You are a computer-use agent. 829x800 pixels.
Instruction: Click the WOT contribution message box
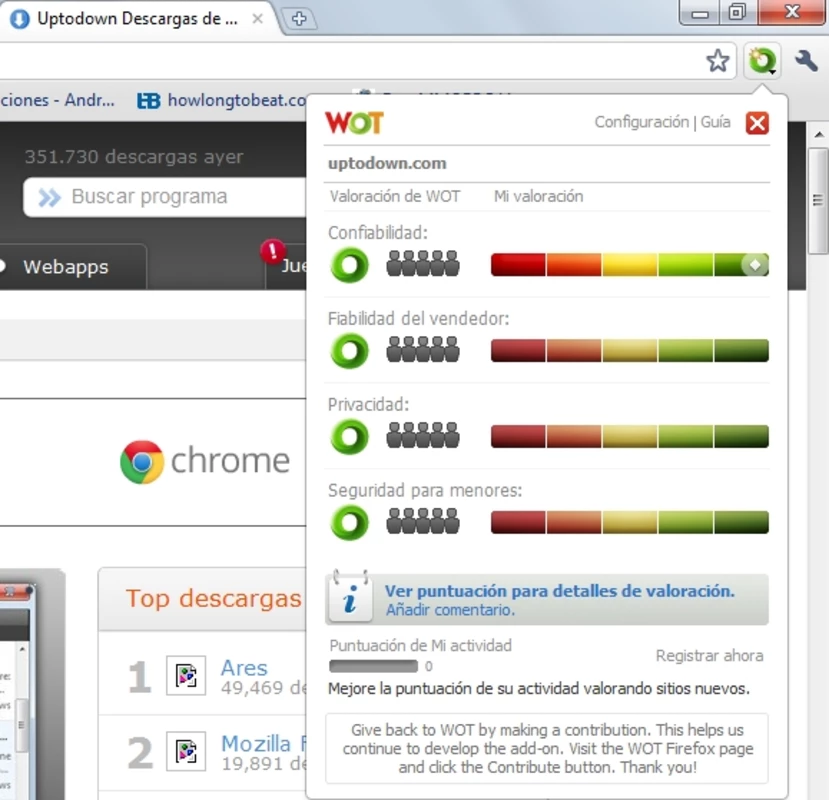[547, 748]
